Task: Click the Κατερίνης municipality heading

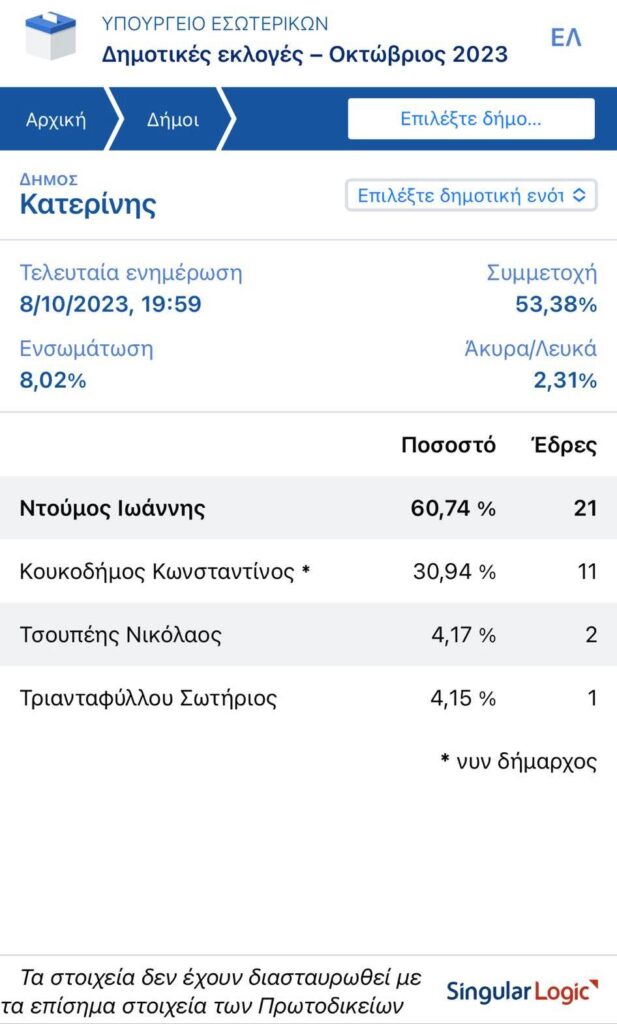Action: [x=88, y=204]
